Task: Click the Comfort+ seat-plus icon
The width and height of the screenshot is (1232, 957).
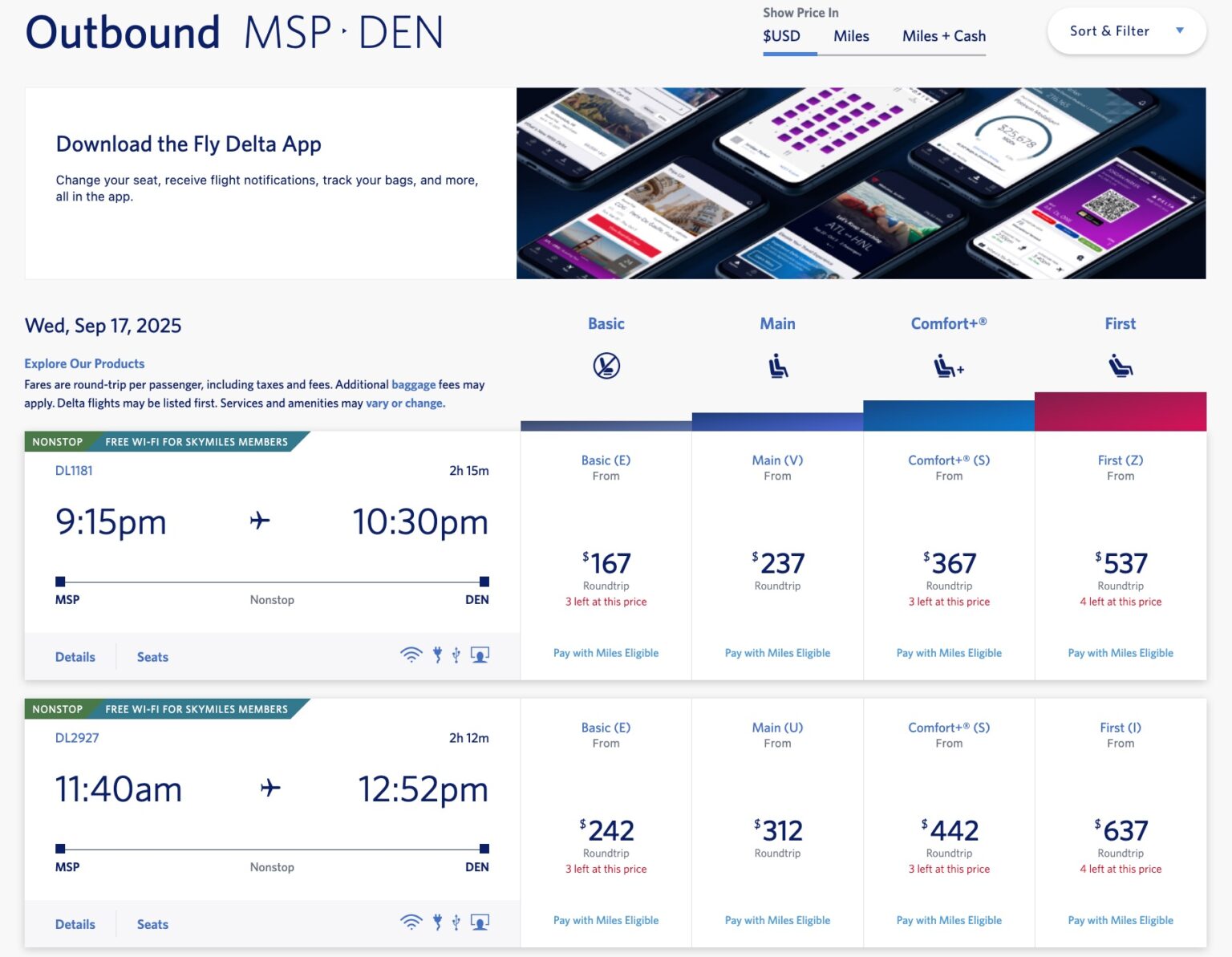Action: [x=949, y=365]
